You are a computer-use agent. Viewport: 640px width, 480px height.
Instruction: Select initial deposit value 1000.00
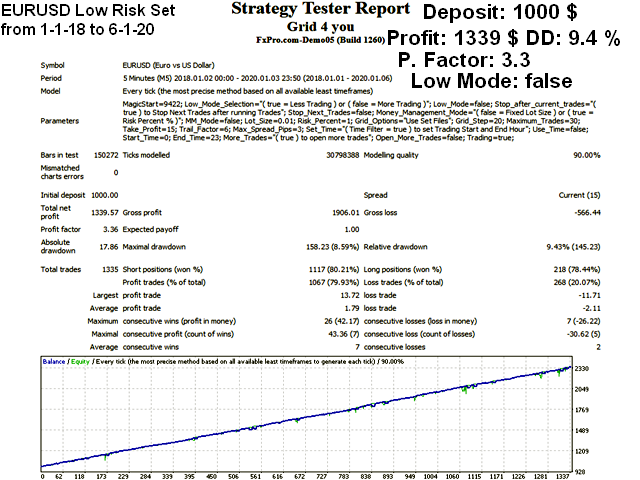104,195
